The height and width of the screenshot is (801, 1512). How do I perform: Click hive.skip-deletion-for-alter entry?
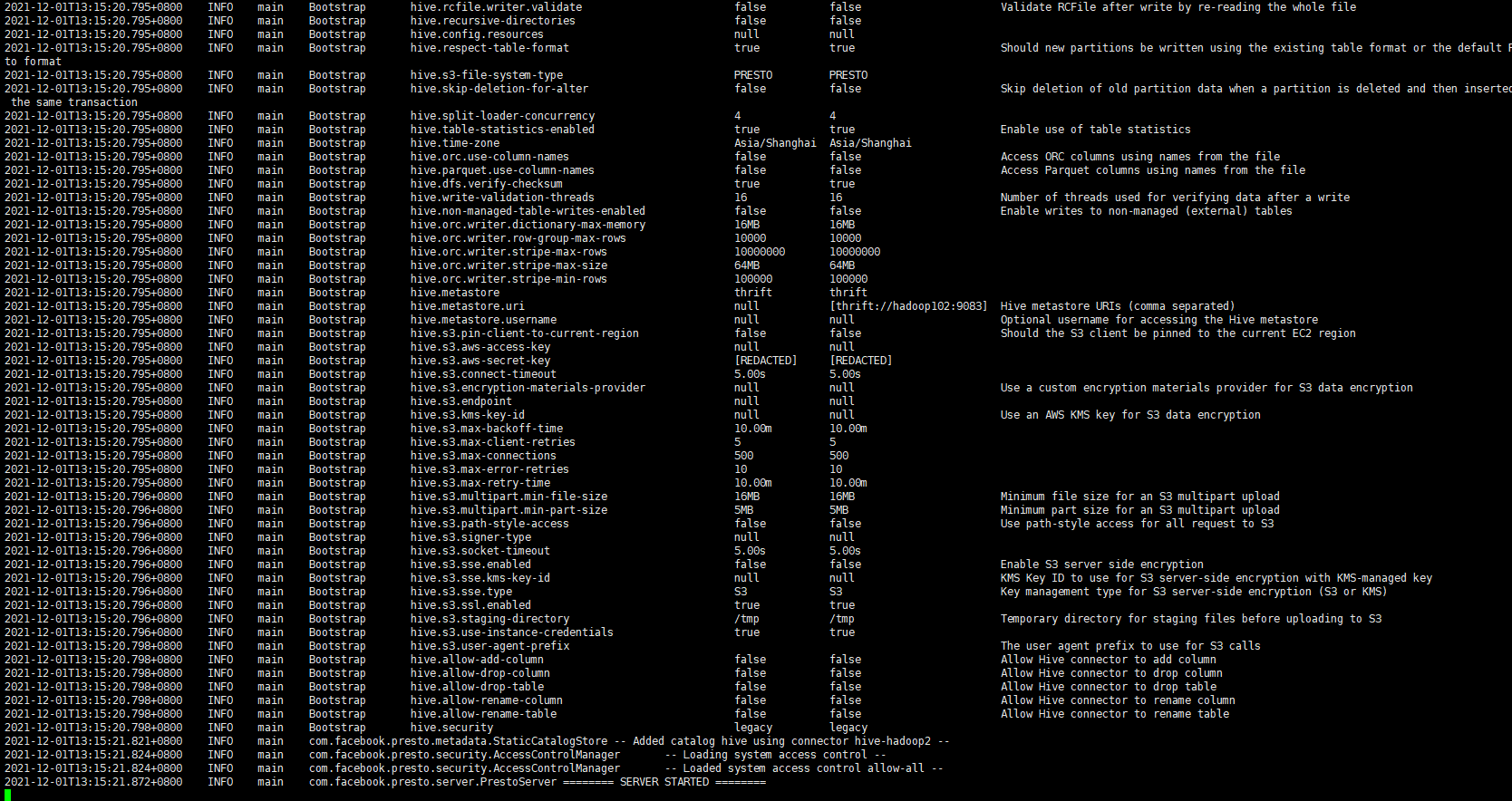point(499,89)
